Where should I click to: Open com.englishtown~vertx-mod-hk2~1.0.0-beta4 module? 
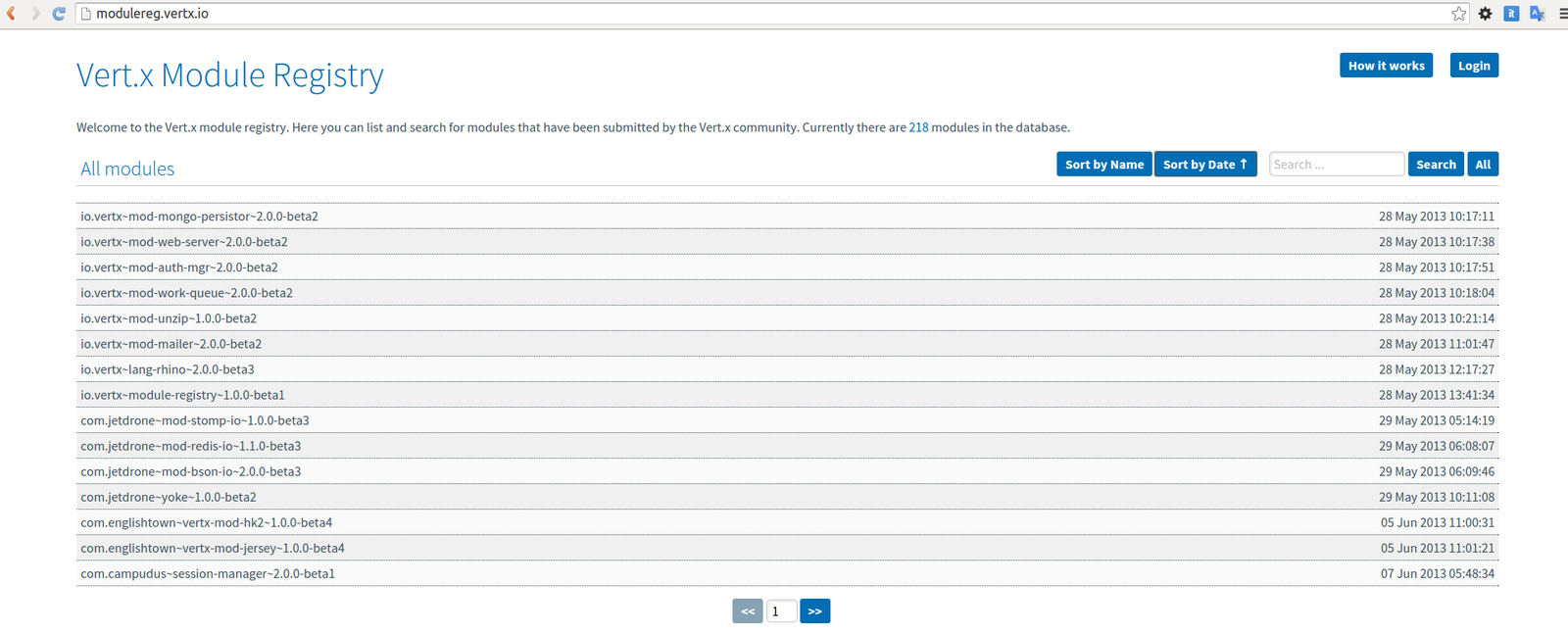(x=207, y=522)
